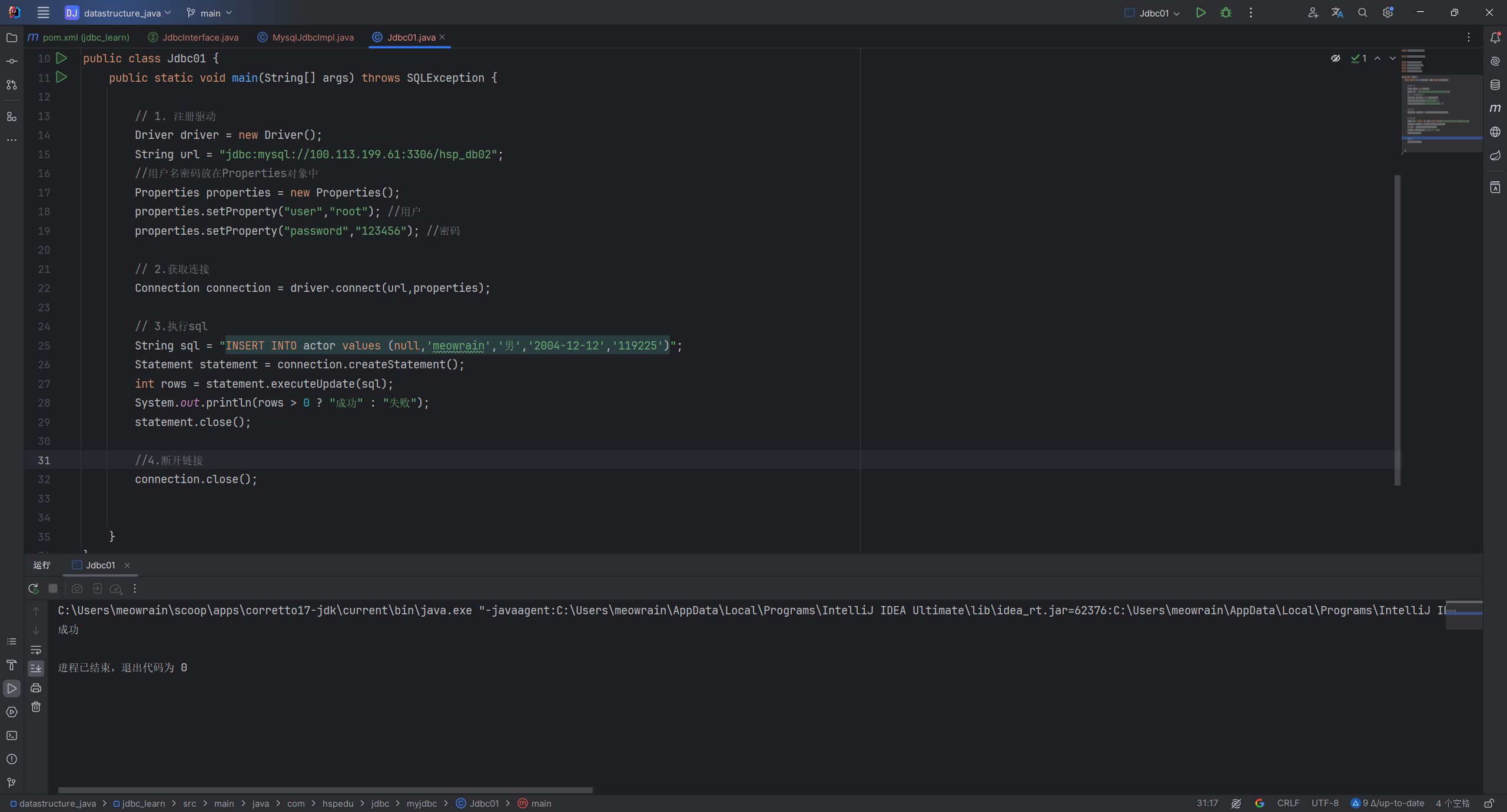Open the Database tool window icon
Viewport: 1507px width, 812px height.
(x=1495, y=85)
